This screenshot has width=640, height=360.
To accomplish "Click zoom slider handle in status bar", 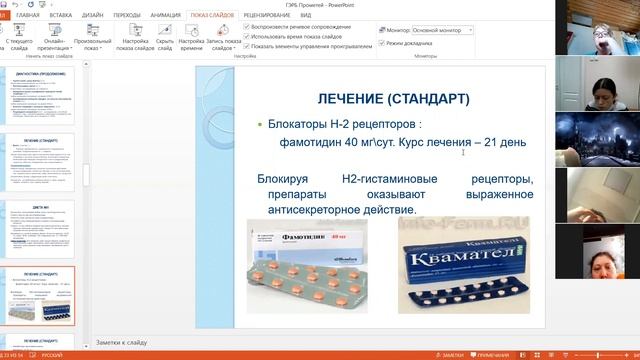I will pyautogui.click(x=598, y=356).
